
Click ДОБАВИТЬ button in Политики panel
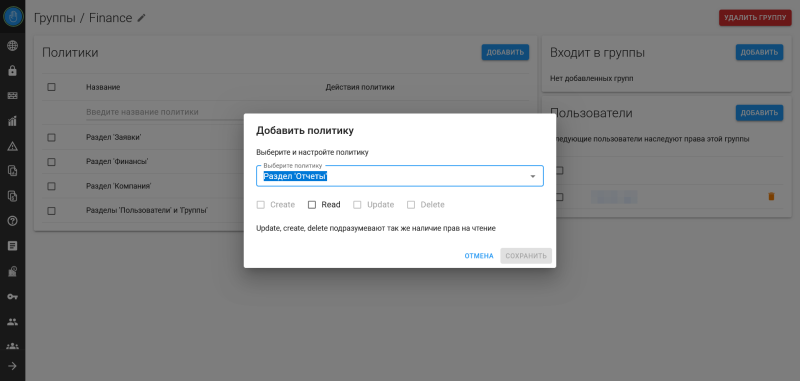tap(505, 53)
